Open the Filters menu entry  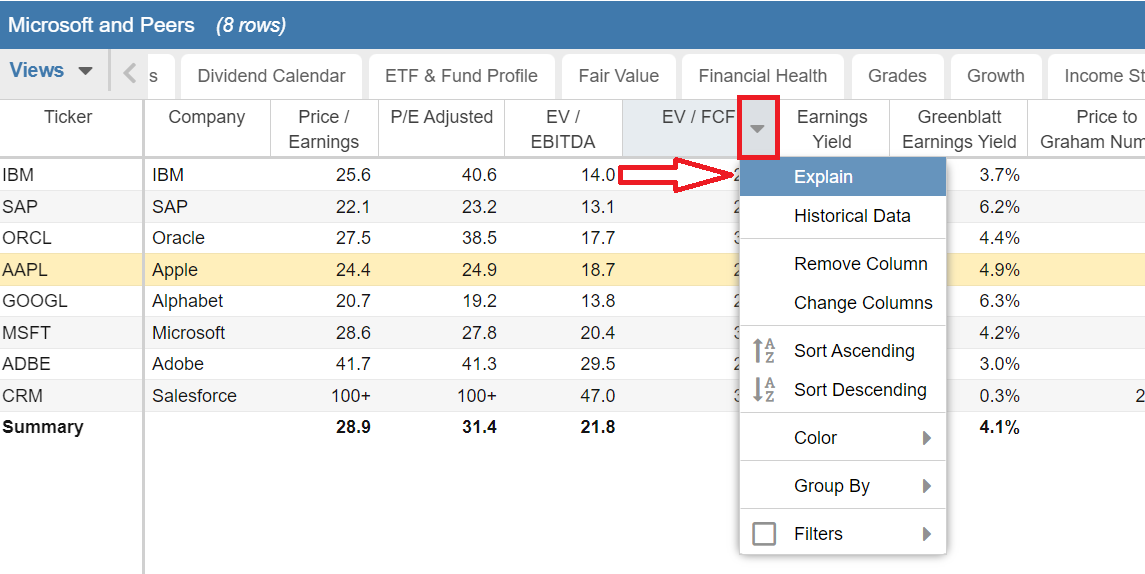pyautogui.click(x=843, y=534)
